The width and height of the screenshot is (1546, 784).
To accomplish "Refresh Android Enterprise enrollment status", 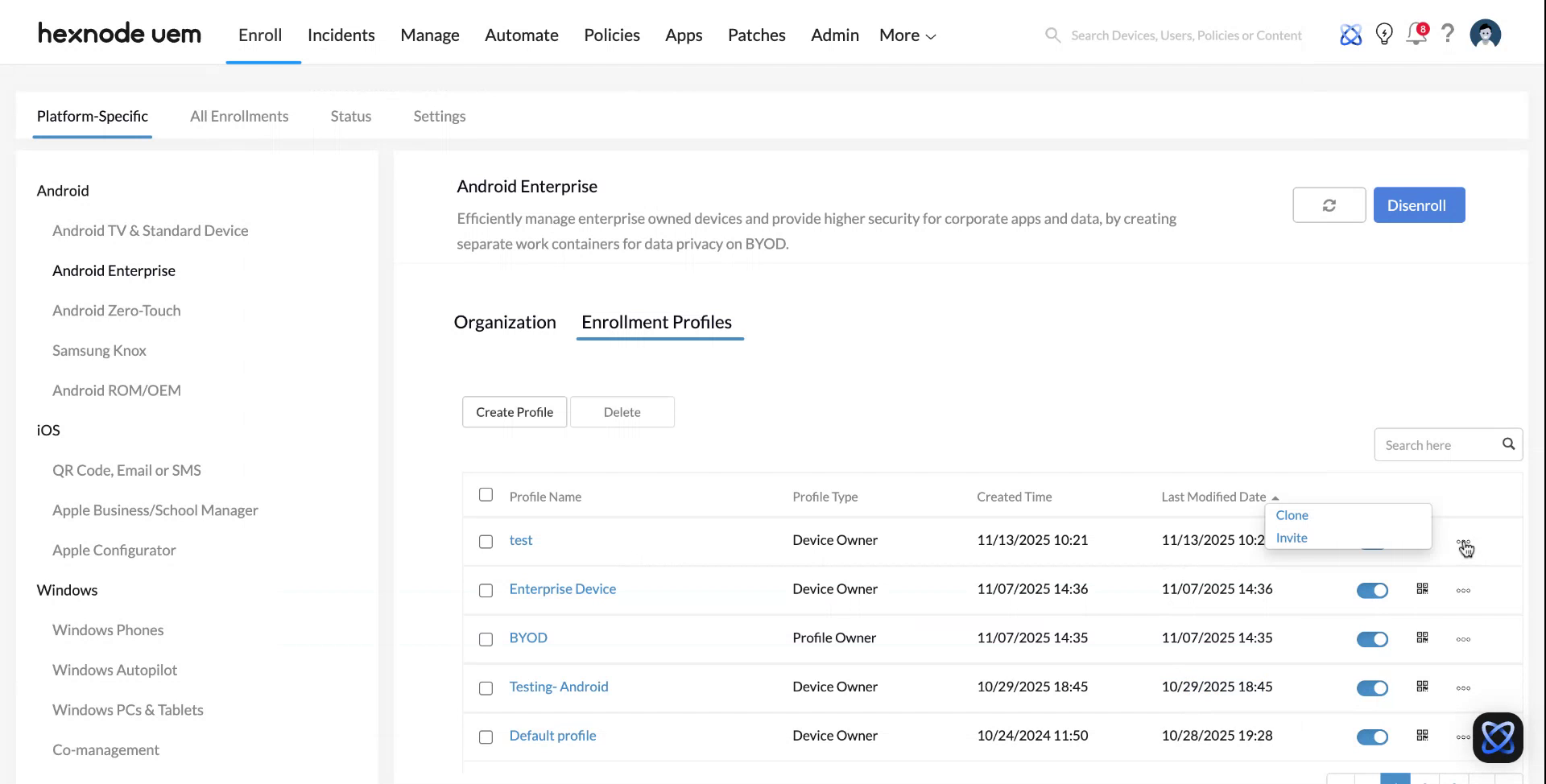I will [x=1329, y=204].
